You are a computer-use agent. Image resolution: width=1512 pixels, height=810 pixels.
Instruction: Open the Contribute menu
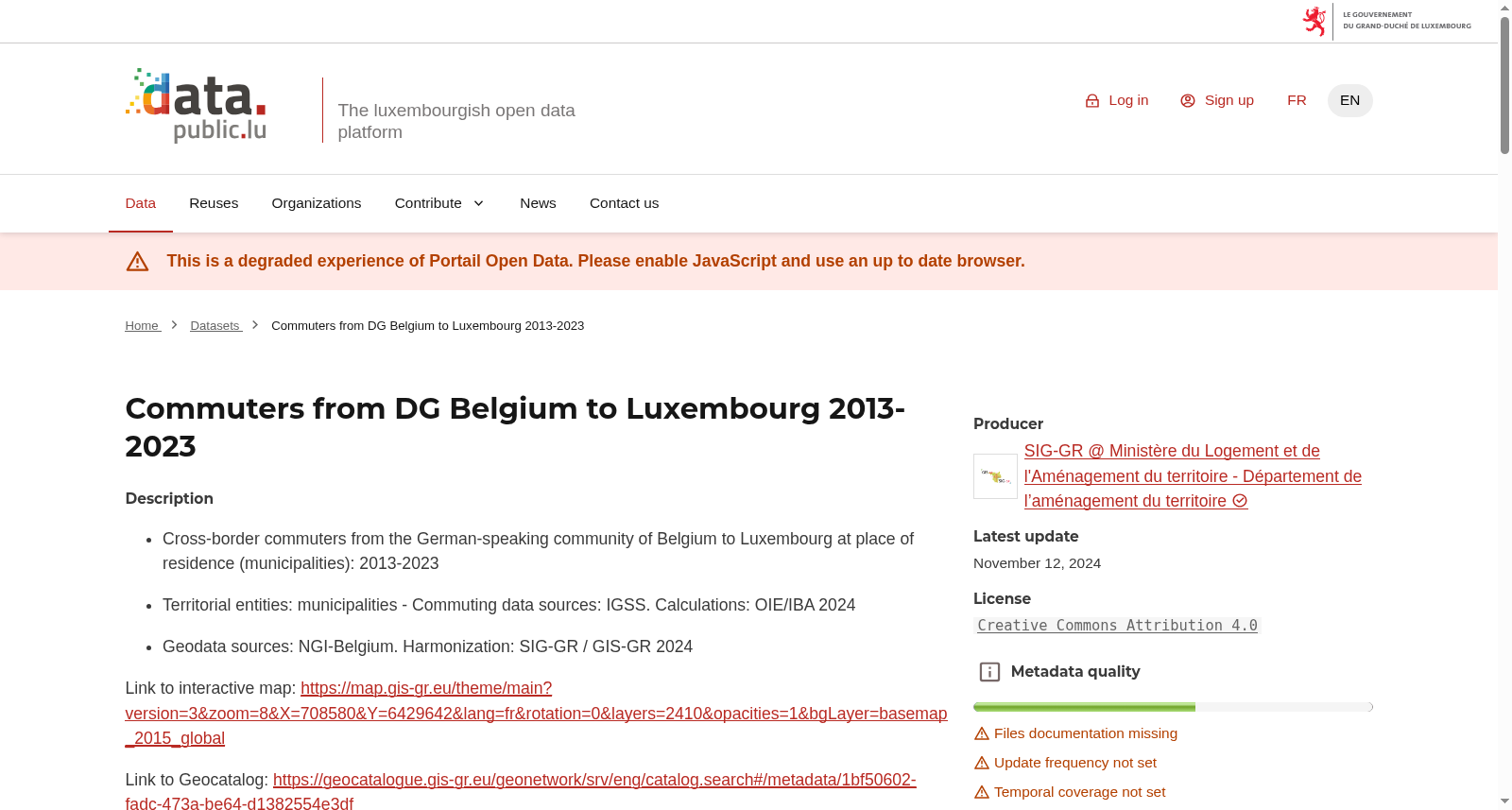click(x=439, y=203)
